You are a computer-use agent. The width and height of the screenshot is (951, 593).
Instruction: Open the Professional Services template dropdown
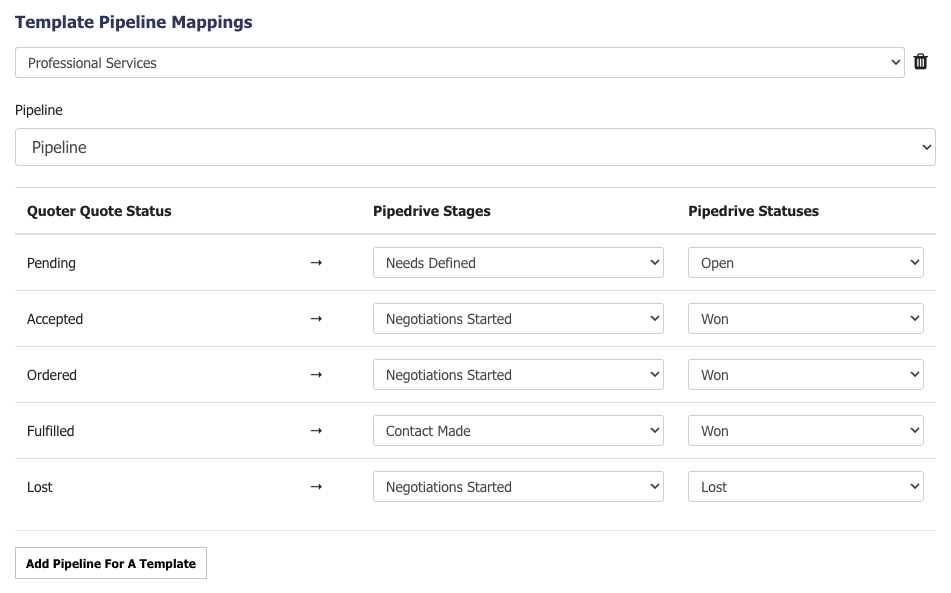(x=460, y=62)
